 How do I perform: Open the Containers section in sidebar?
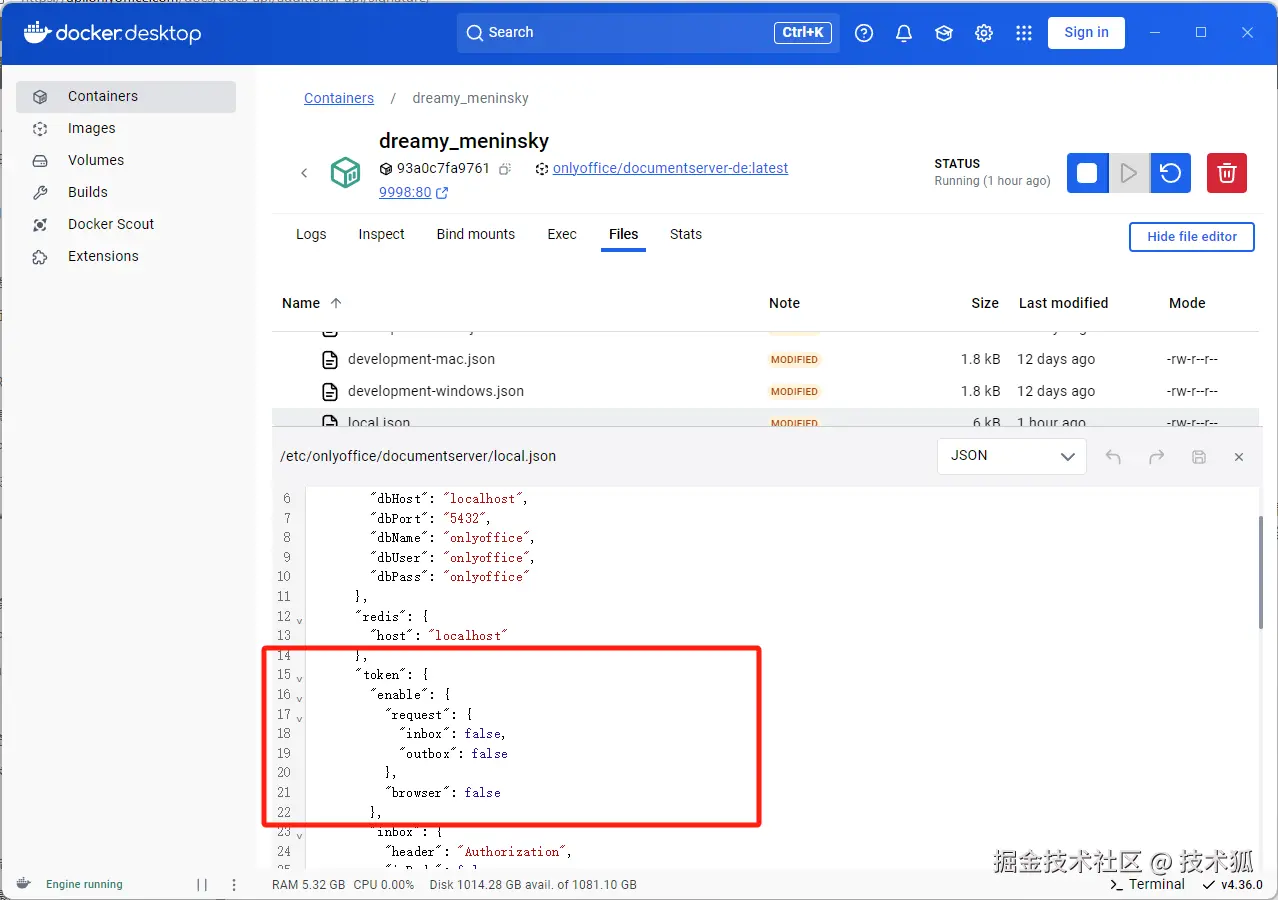tap(126, 96)
